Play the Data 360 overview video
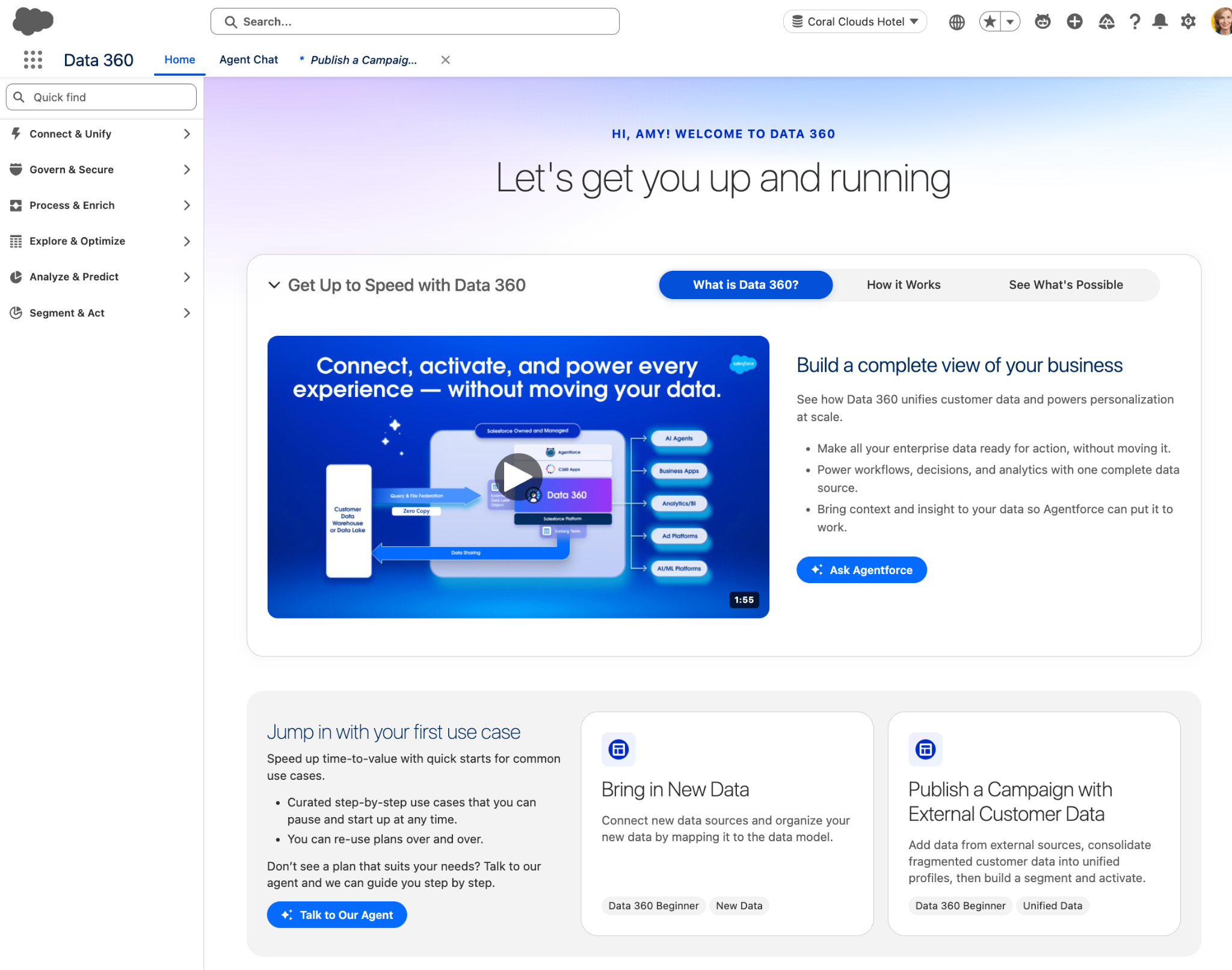This screenshot has height=970, width=1232. [519, 477]
